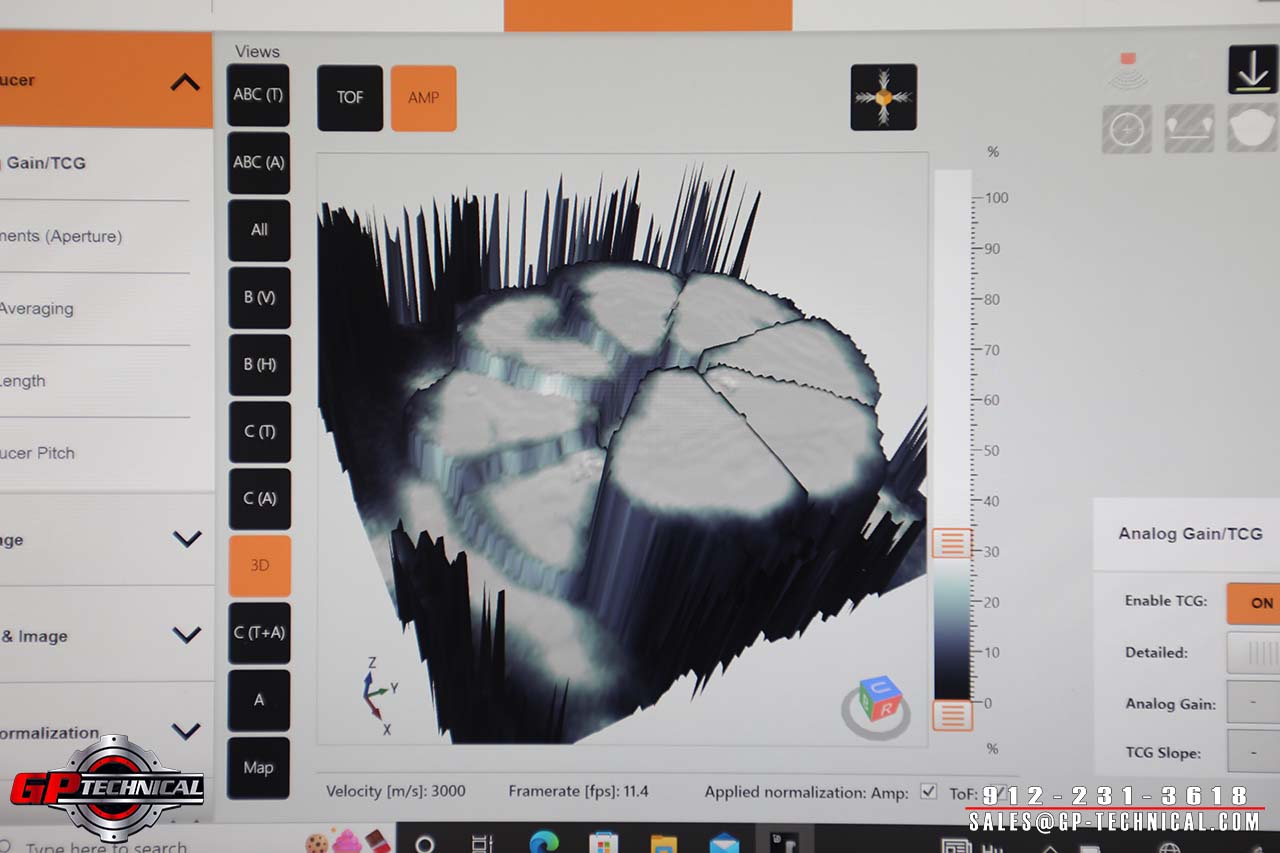Screen dimensions: 1280x853
Task: Click the center/reset view arrows icon
Action: point(883,97)
